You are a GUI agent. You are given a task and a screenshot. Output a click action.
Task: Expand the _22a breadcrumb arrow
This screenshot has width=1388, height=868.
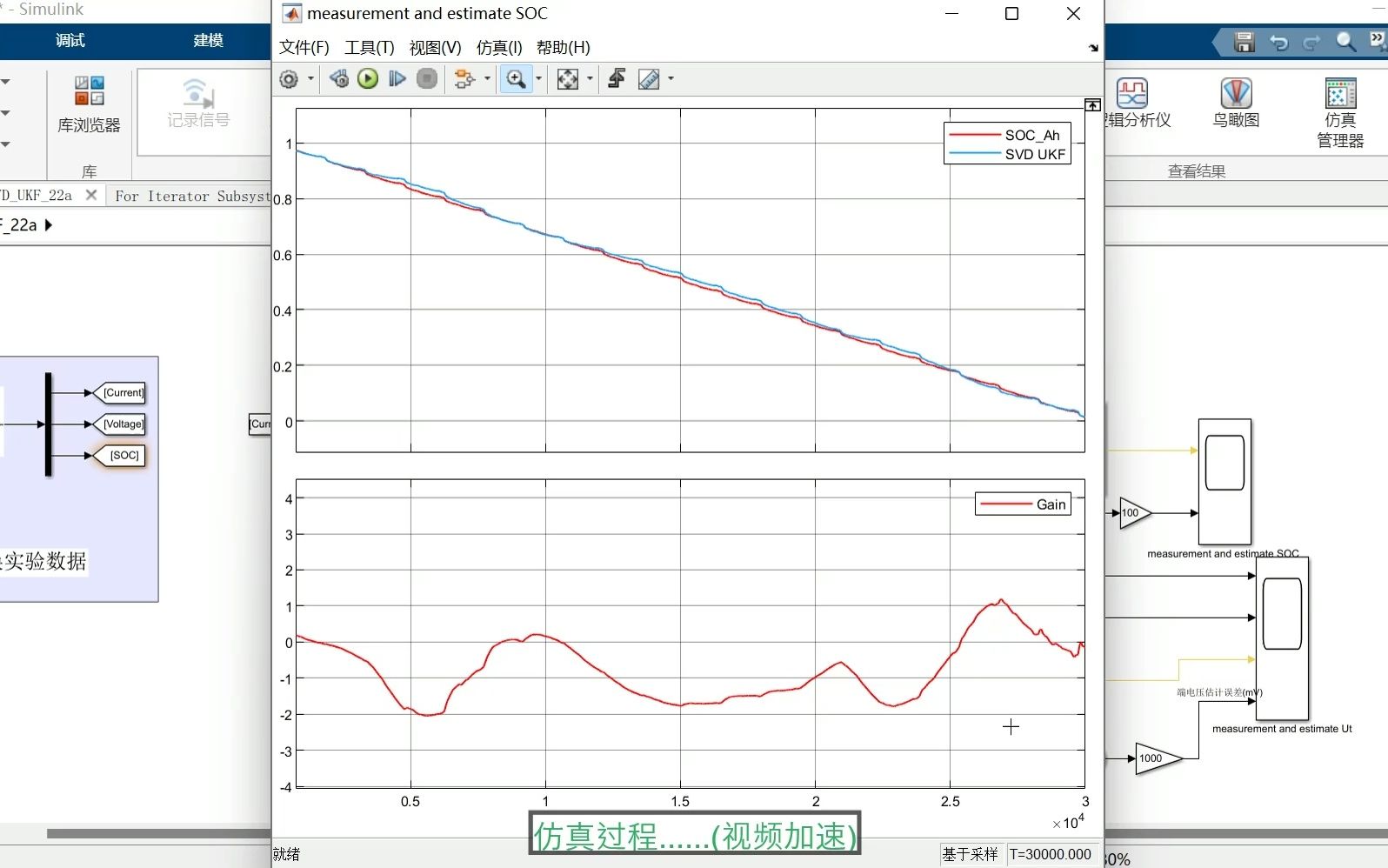(x=49, y=224)
